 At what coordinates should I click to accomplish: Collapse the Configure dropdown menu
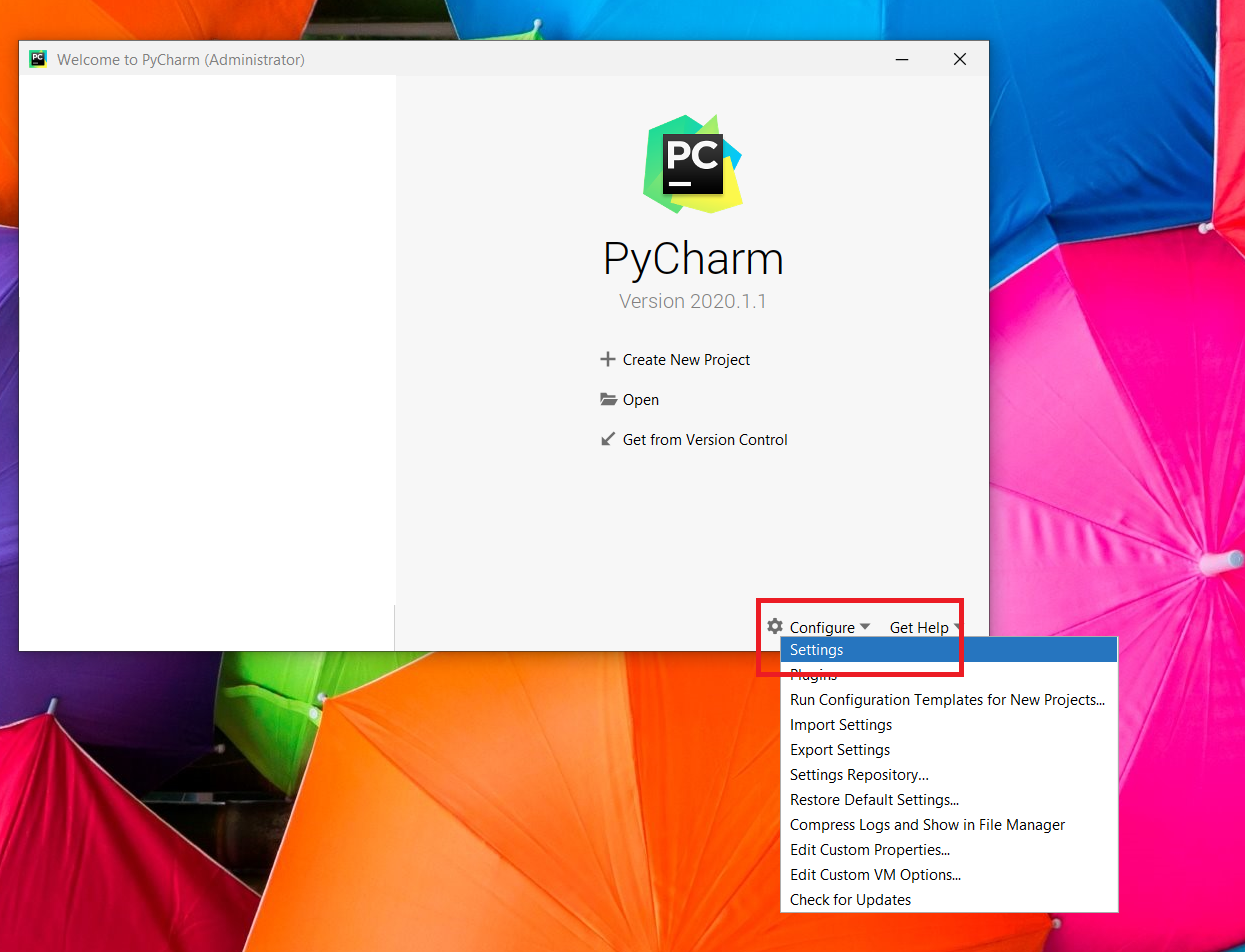pyautogui.click(x=822, y=627)
